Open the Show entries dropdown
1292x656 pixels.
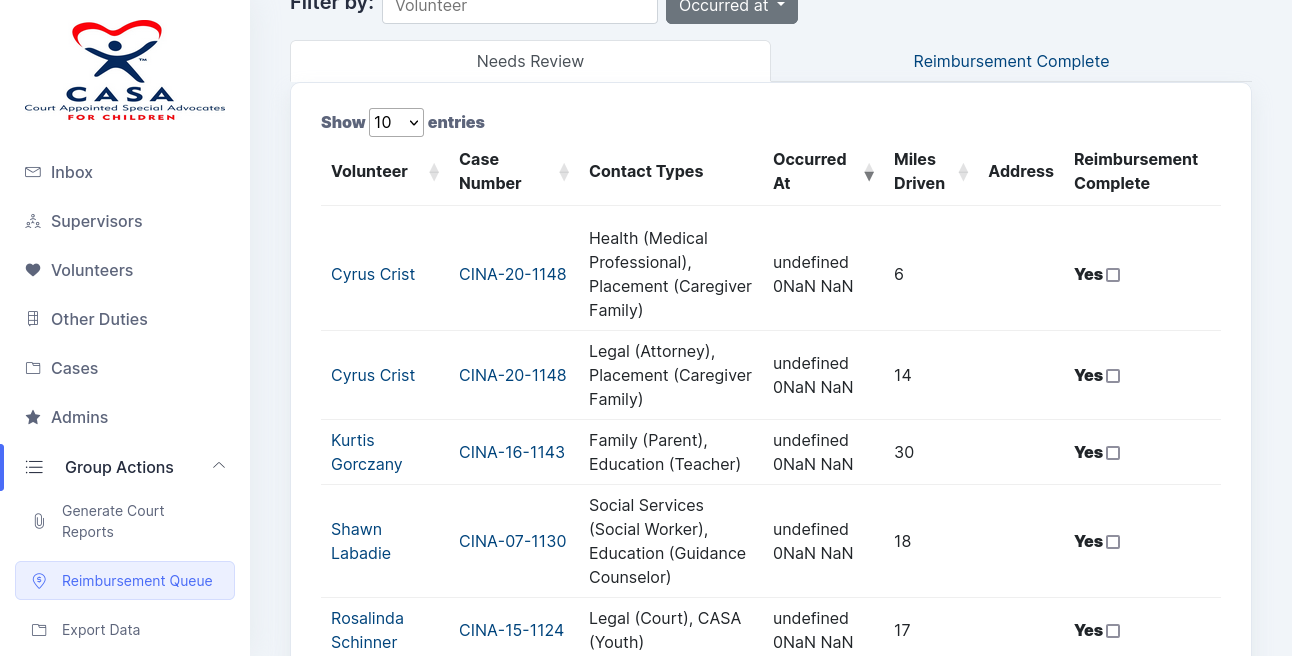tap(396, 122)
